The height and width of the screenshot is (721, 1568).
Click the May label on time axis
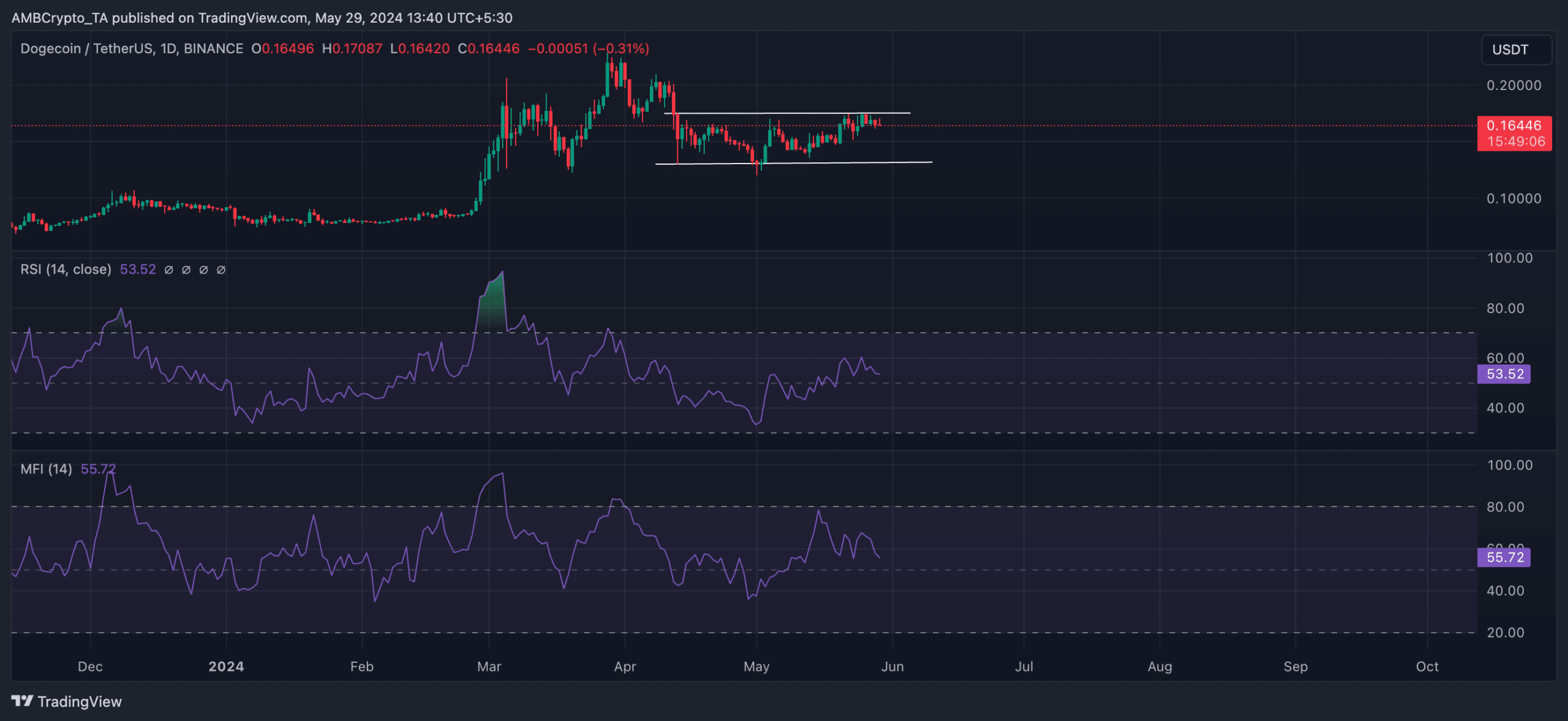coord(756,666)
